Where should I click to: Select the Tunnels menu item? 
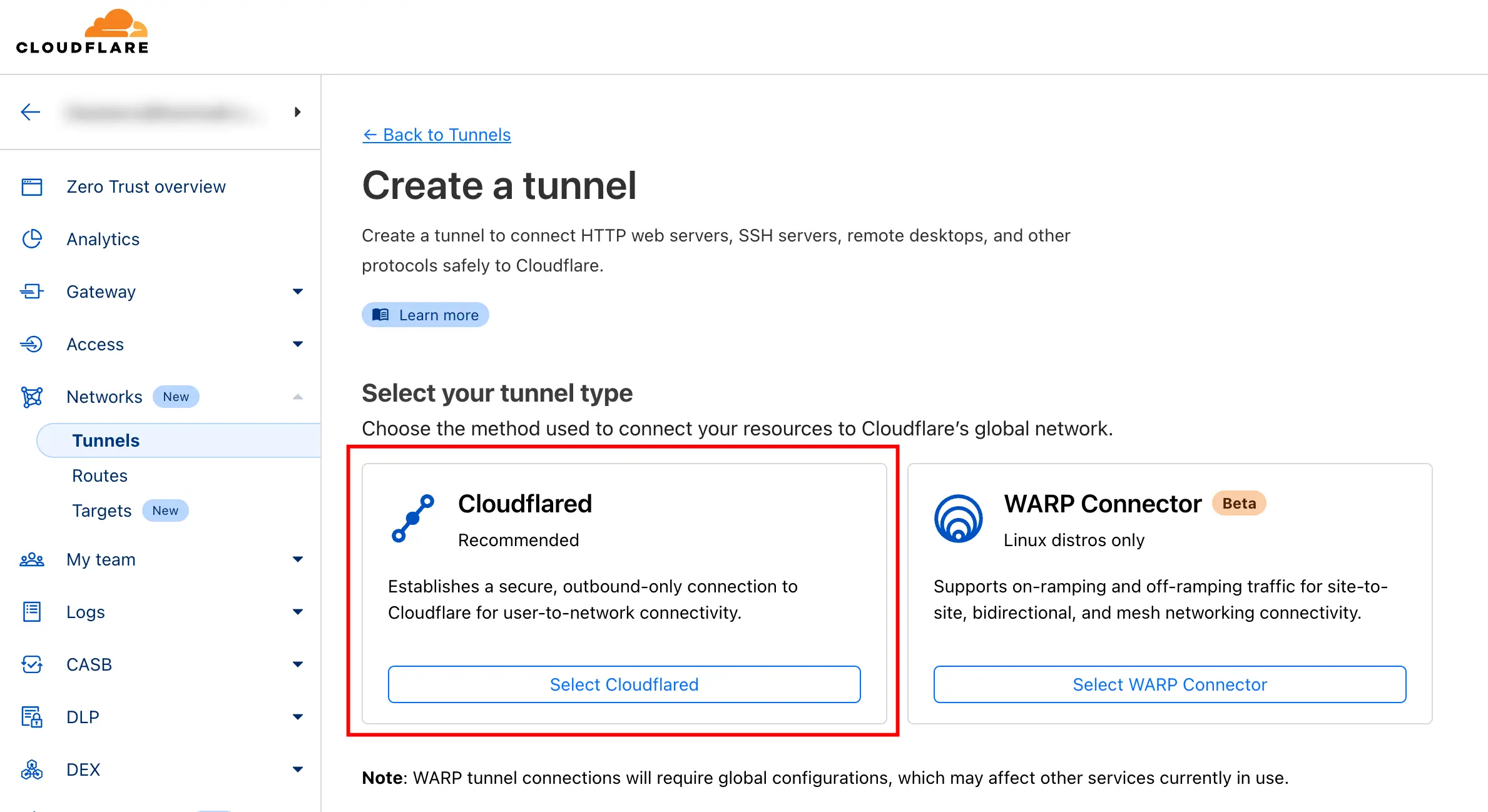[106, 440]
